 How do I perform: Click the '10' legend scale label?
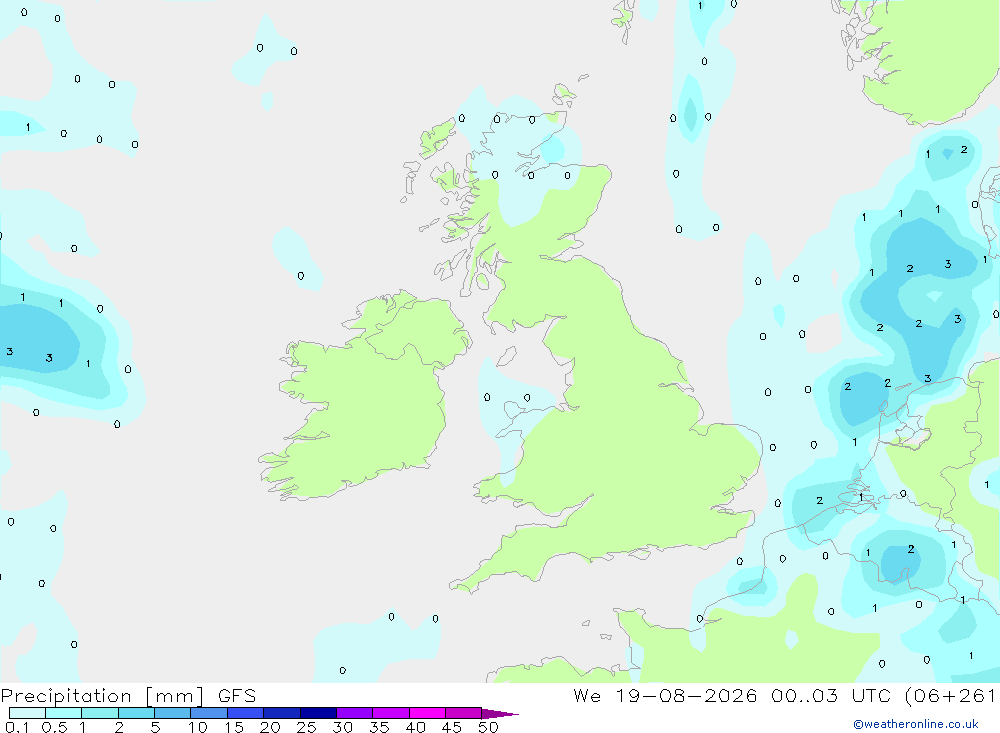click(x=198, y=727)
